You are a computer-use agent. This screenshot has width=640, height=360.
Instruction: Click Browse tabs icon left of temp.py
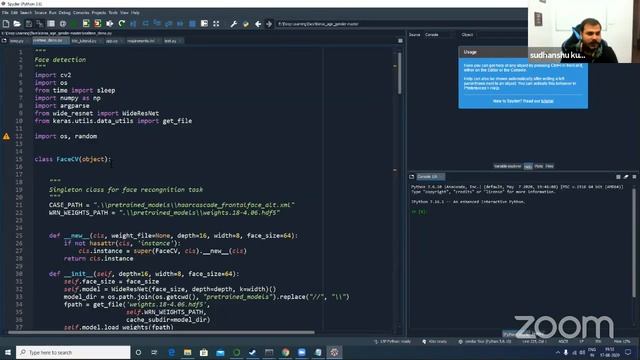[4, 41]
